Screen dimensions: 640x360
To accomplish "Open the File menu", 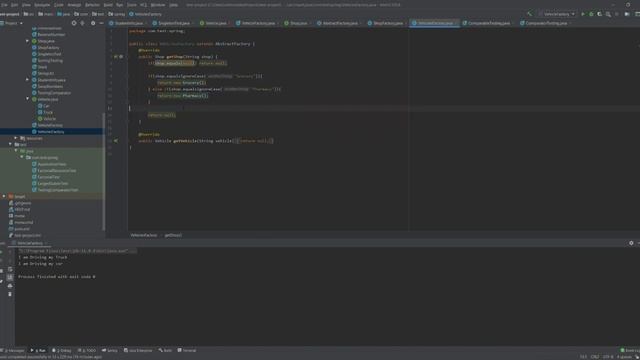I will [4, 5].
